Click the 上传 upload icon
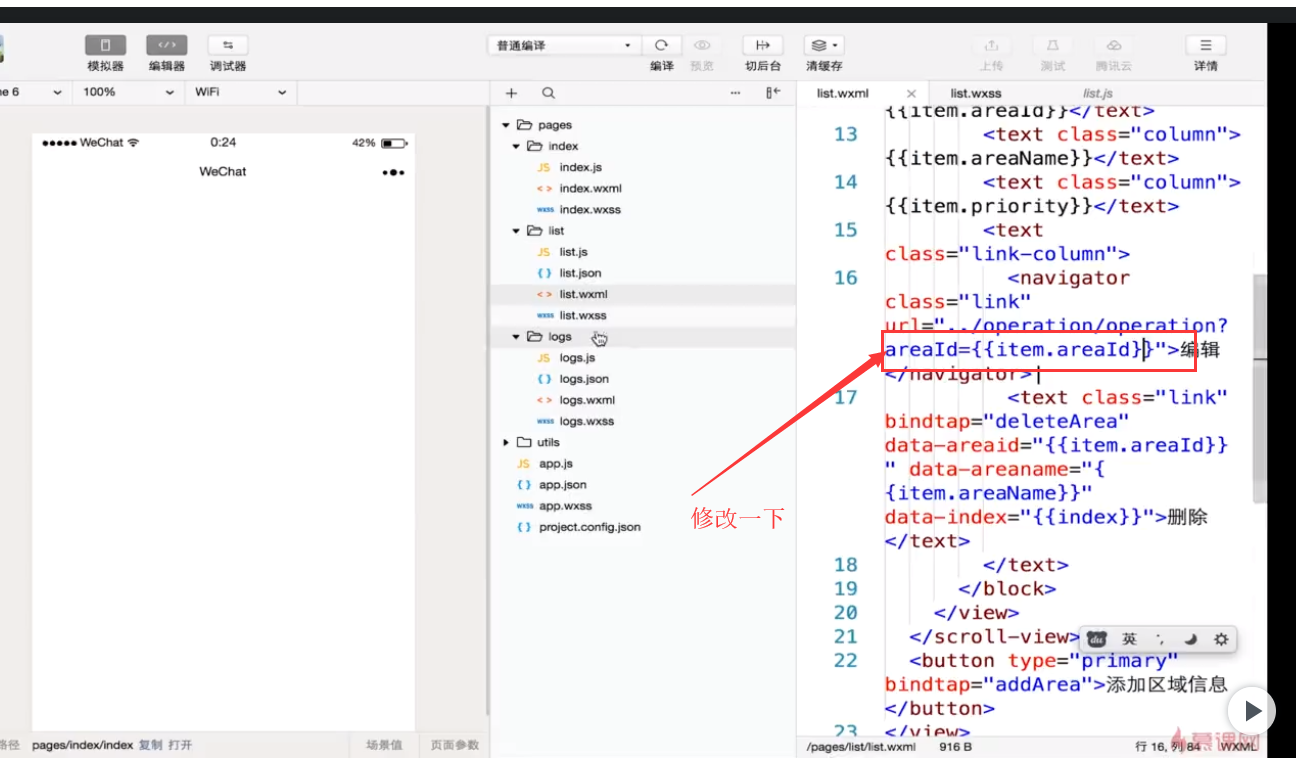The image size is (1296, 758). click(991, 45)
